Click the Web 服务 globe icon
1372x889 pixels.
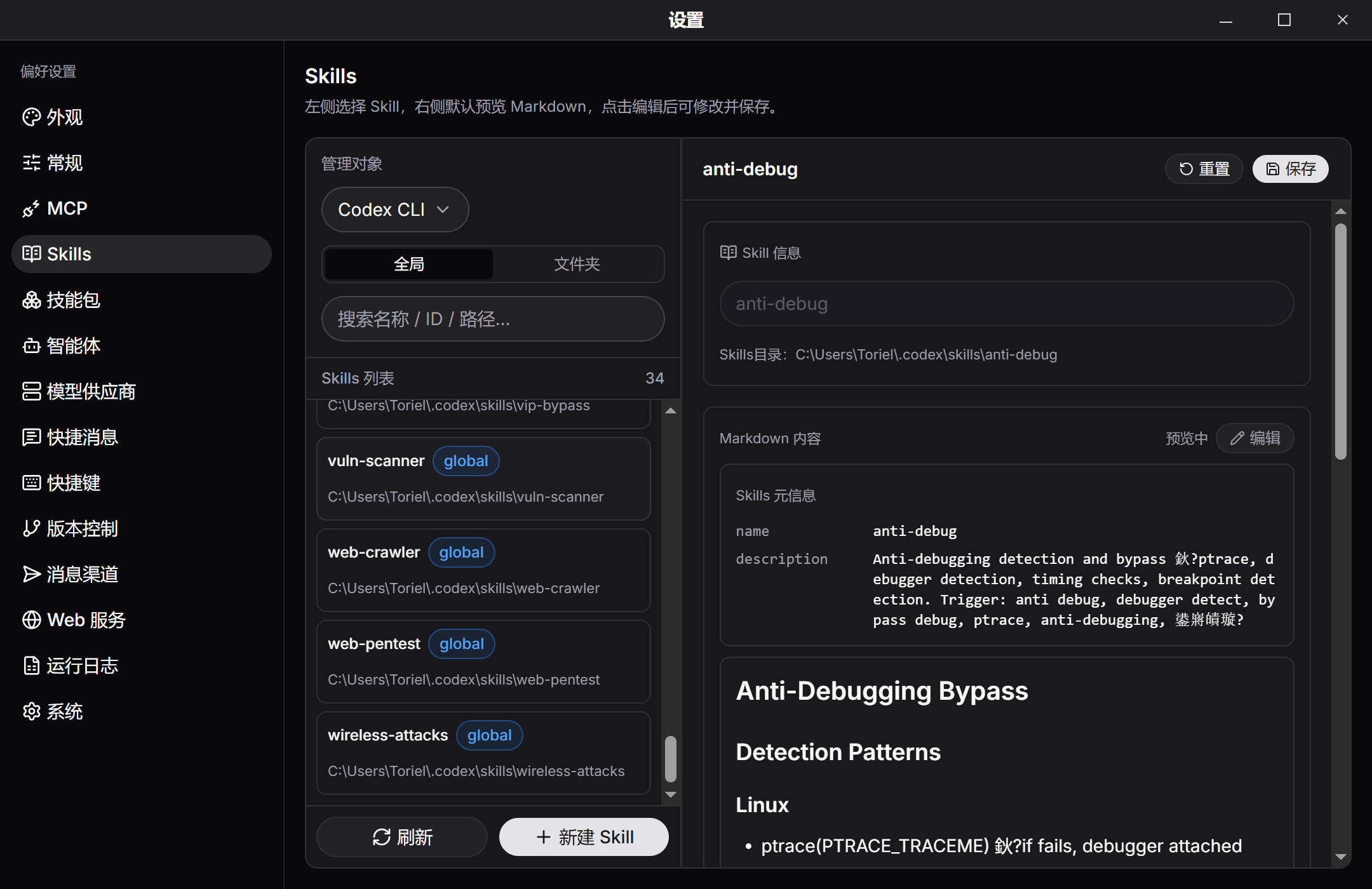31,620
